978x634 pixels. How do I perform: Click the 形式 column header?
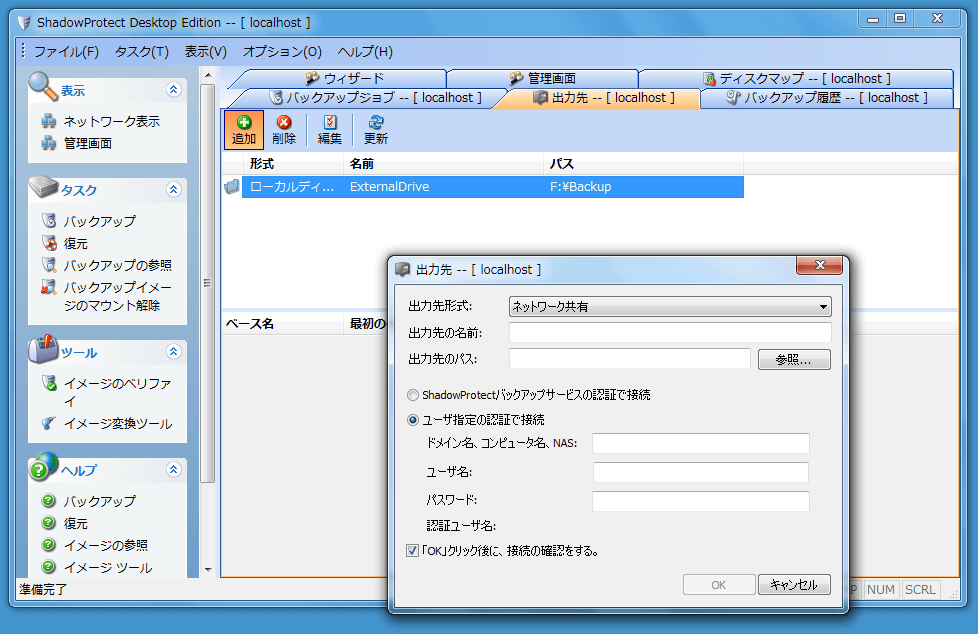(x=293, y=164)
